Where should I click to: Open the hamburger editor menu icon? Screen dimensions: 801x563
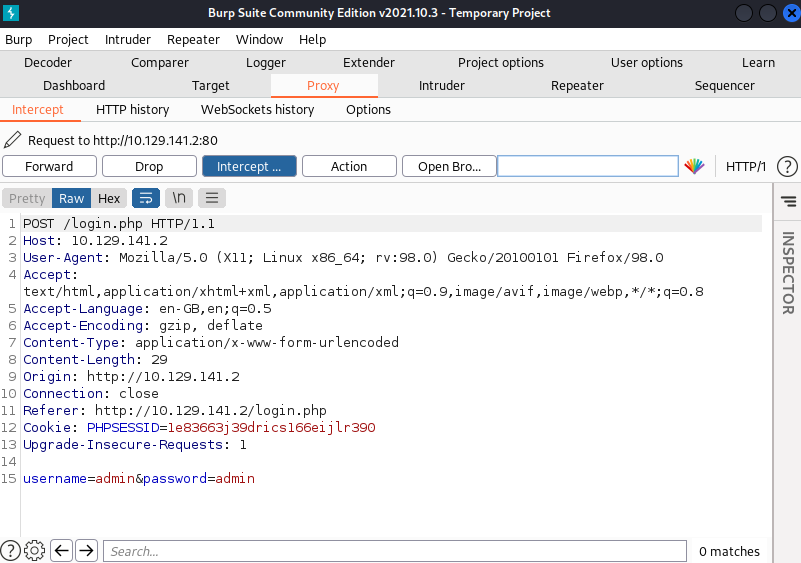pyautogui.click(x=212, y=198)
